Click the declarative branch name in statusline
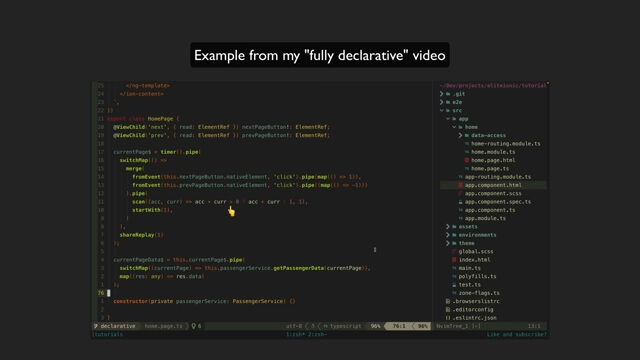The height and width of the screenshot is (360, 640). [118, 326]
